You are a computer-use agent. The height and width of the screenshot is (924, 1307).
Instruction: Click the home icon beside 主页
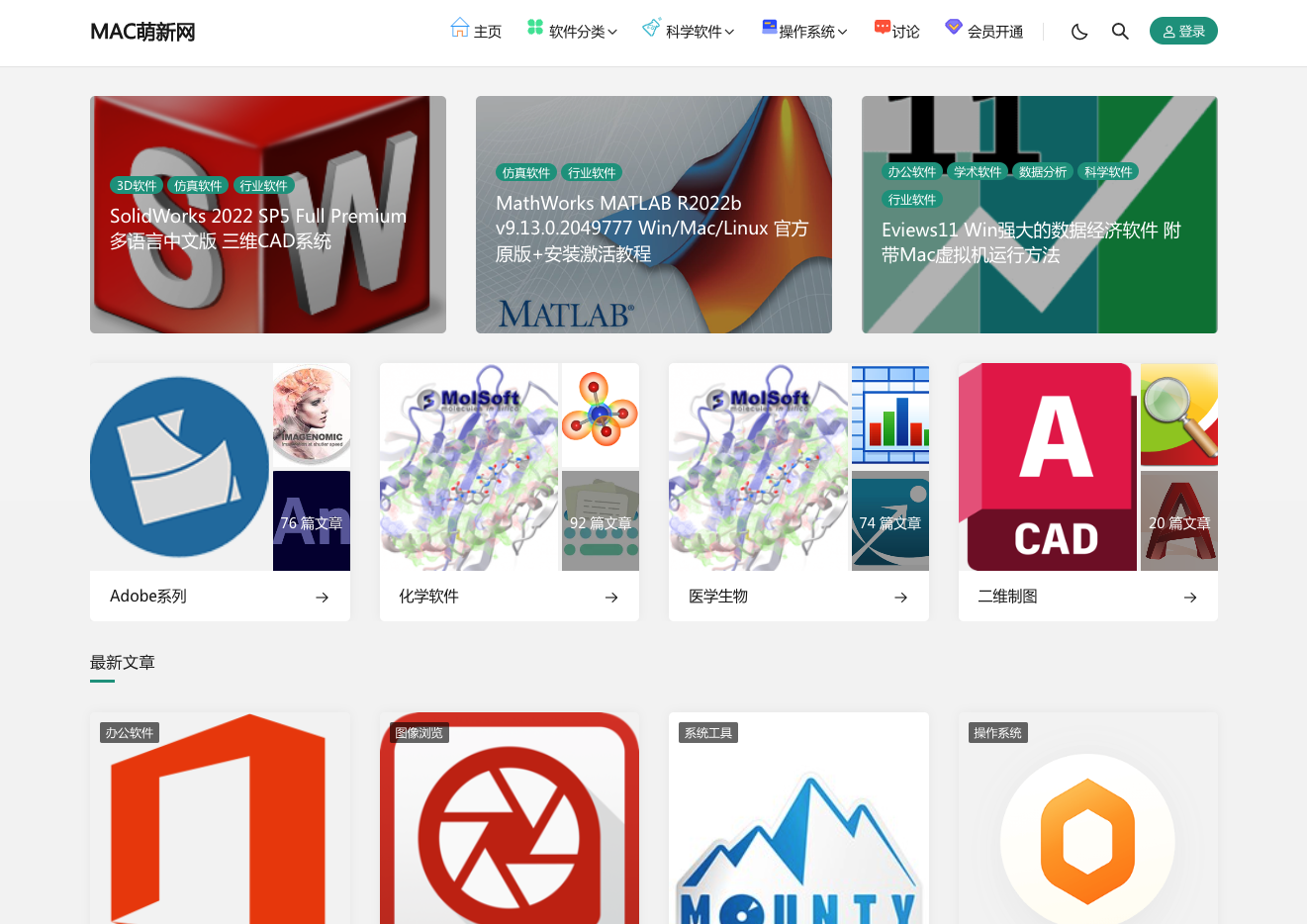(459, 28)
